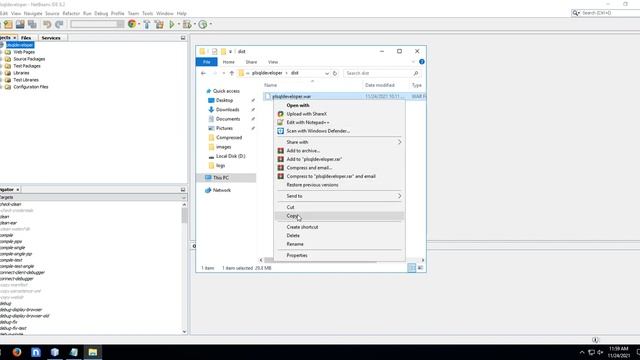Image resolution: width=640 pixels, height=360 pixels.
Task: Open Documents in Quick access
Action: coord(228,119)
